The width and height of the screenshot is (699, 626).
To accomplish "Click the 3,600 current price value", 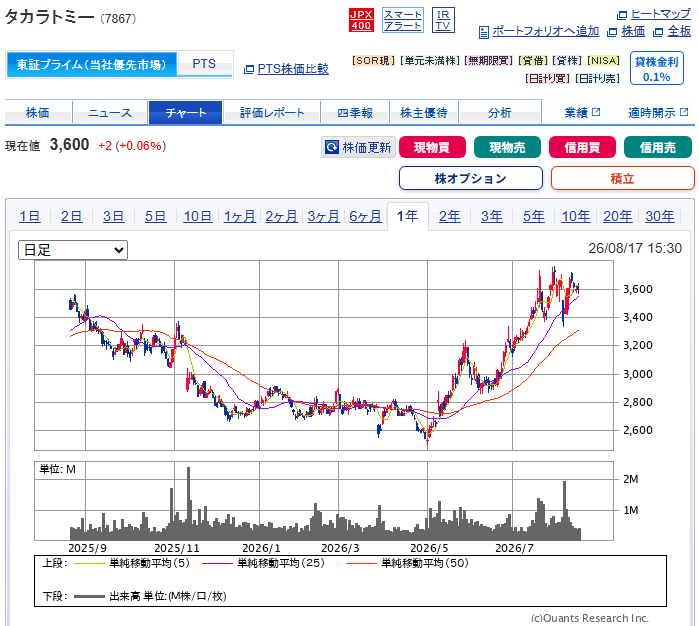I will [x=69, y=144].
